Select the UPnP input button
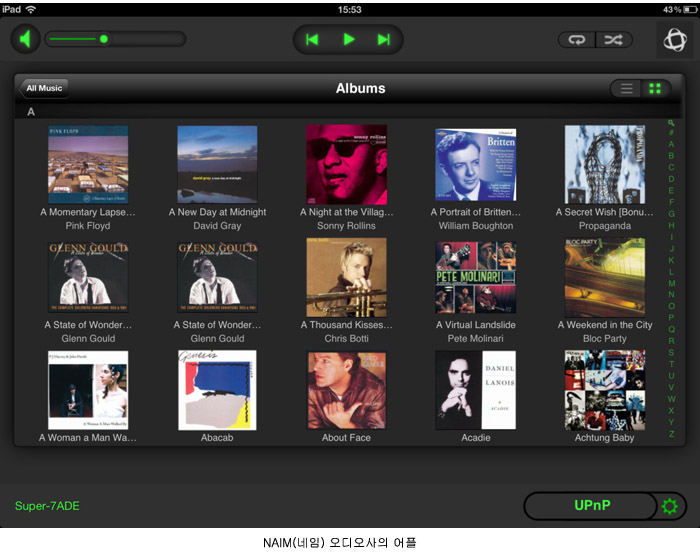The width and height of the screenshot is (700, 558). [590, 506]
